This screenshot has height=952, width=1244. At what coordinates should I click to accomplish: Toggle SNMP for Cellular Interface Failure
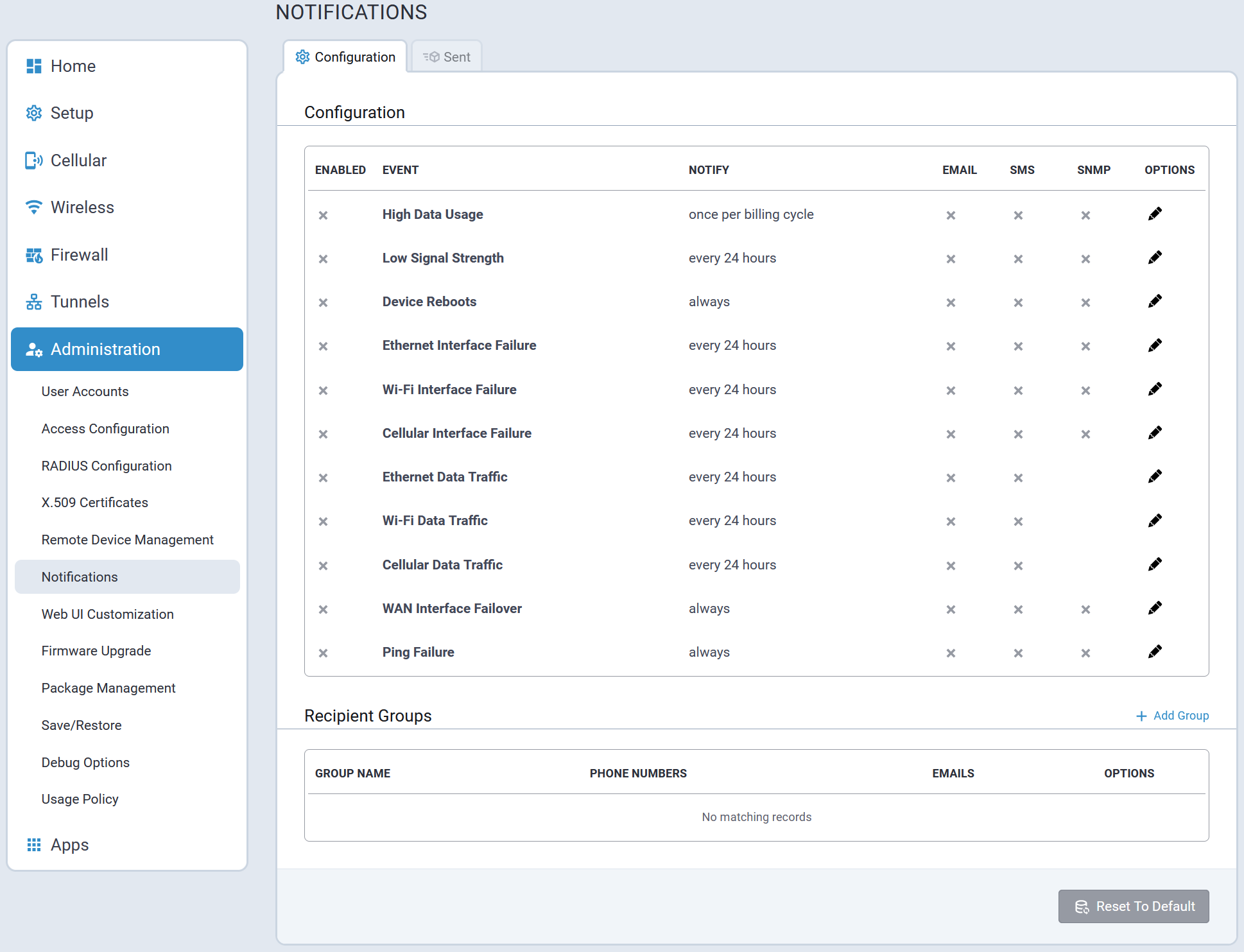(x=1085, y=434)
